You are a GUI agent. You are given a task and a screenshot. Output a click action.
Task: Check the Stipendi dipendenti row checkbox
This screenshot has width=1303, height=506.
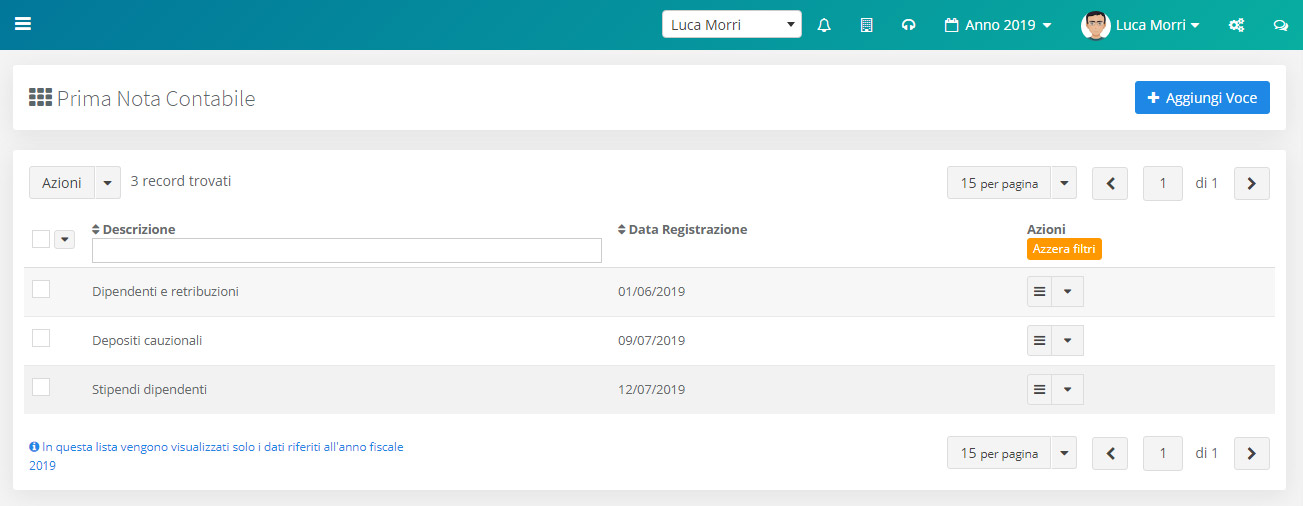coord(41,387)
